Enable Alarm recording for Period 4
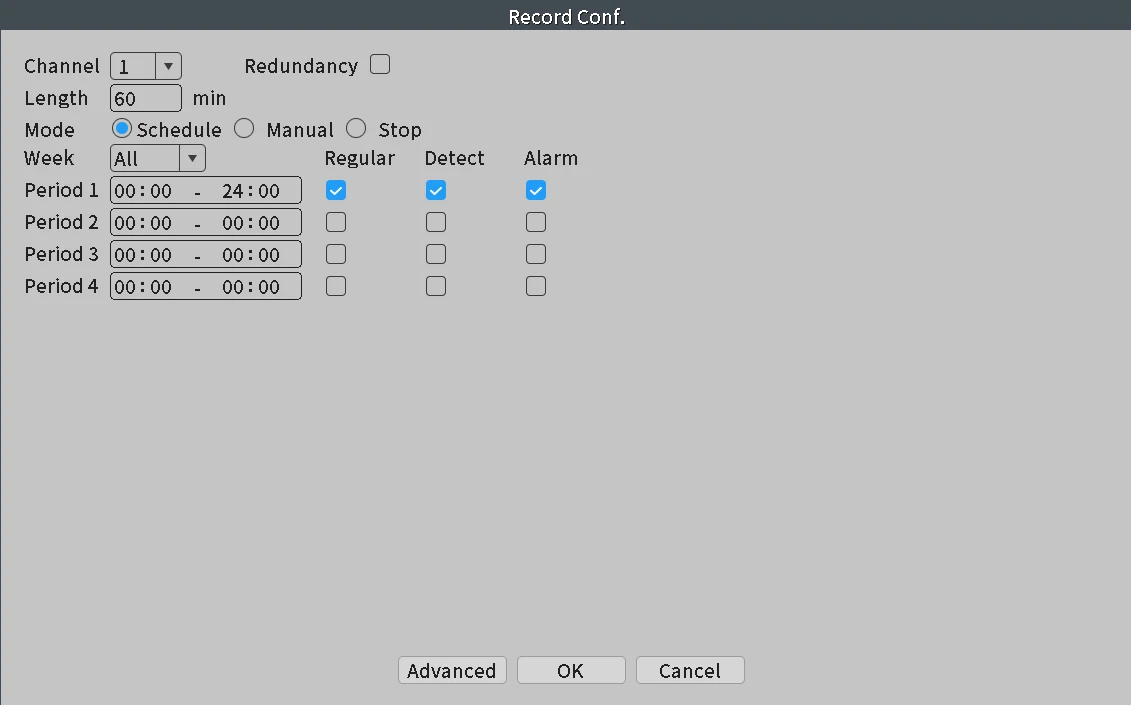This screenshot has width=1131, height=705. click(535, 286)
